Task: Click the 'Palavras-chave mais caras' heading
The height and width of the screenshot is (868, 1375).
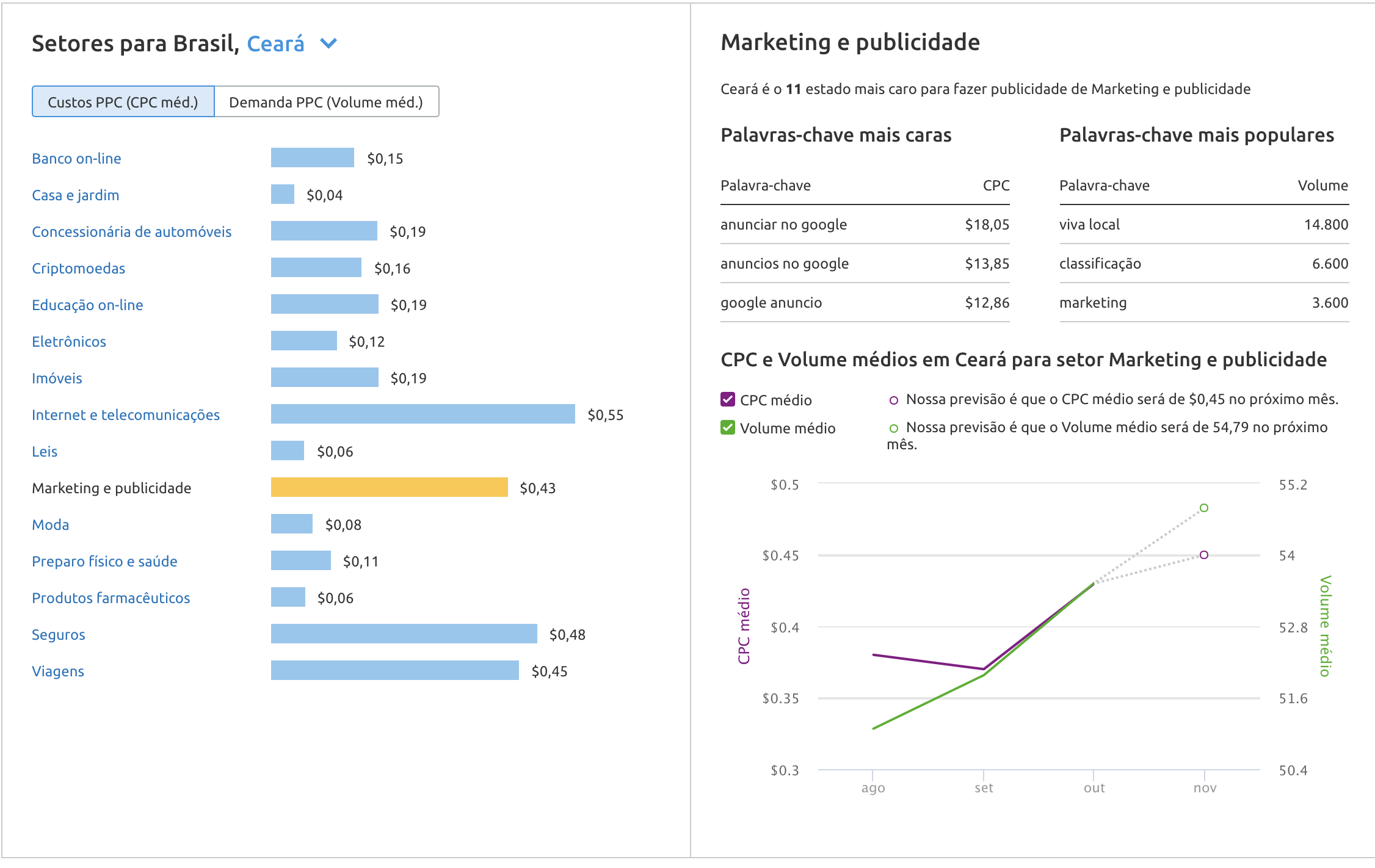Action: click(836, 135)
